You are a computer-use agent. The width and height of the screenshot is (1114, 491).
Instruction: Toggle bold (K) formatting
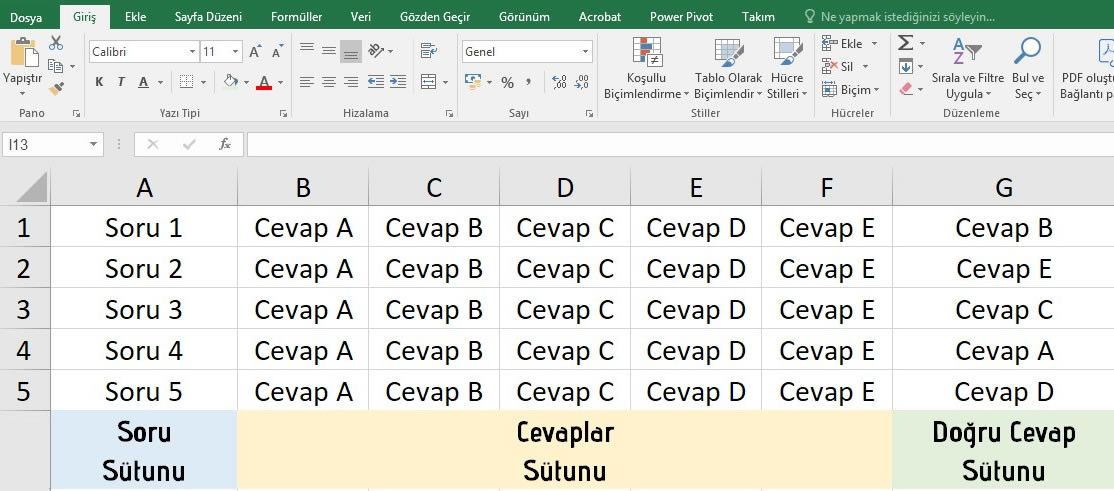click(x=99, y=82)
